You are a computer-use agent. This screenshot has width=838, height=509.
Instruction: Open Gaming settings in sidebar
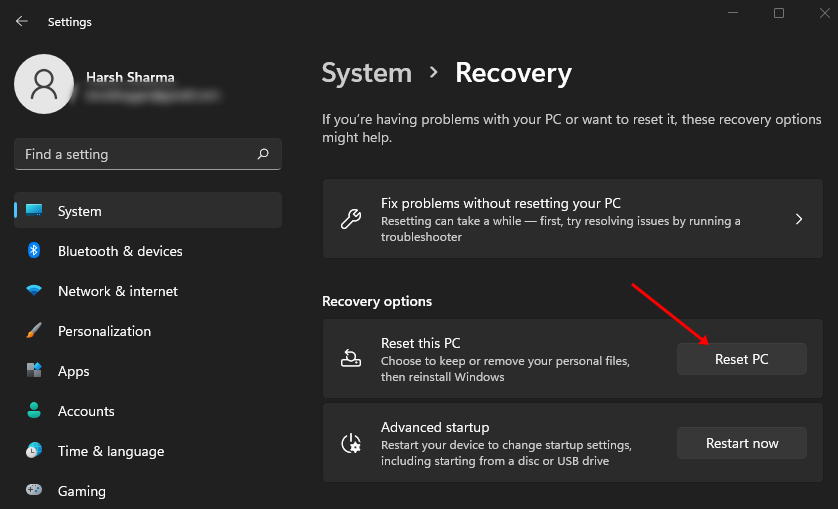tap(82, 491)
